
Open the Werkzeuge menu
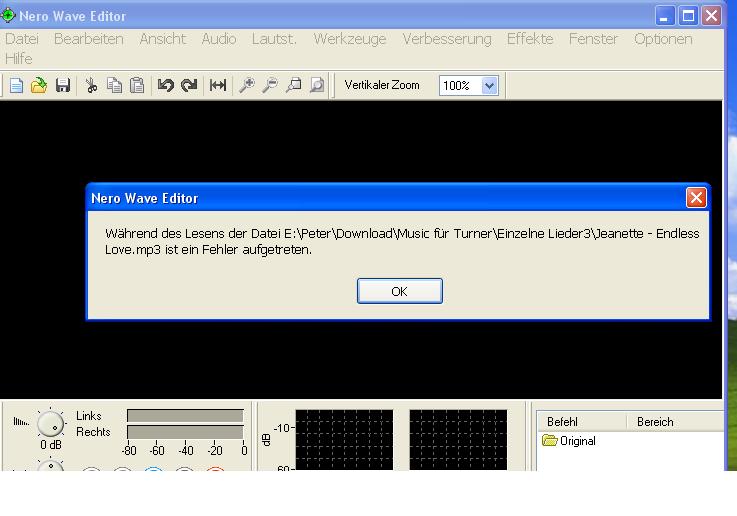pos(350,39)
